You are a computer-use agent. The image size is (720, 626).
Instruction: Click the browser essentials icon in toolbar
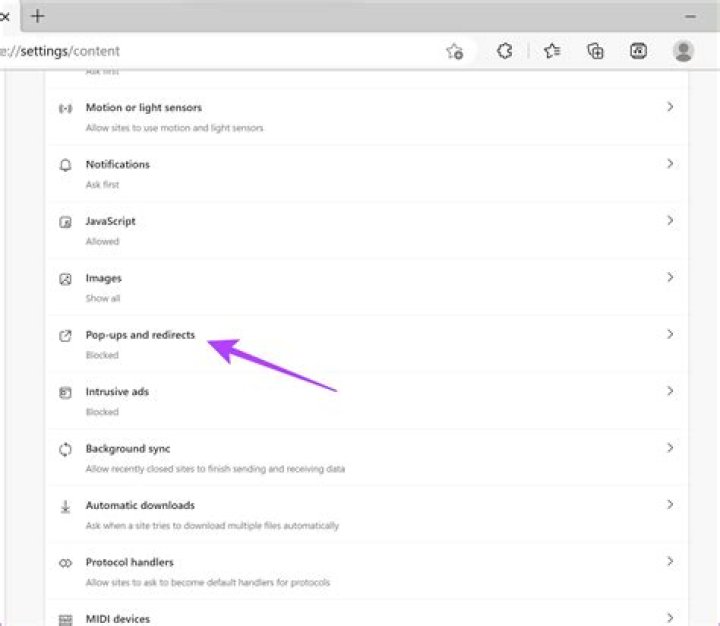pos(639,51)
